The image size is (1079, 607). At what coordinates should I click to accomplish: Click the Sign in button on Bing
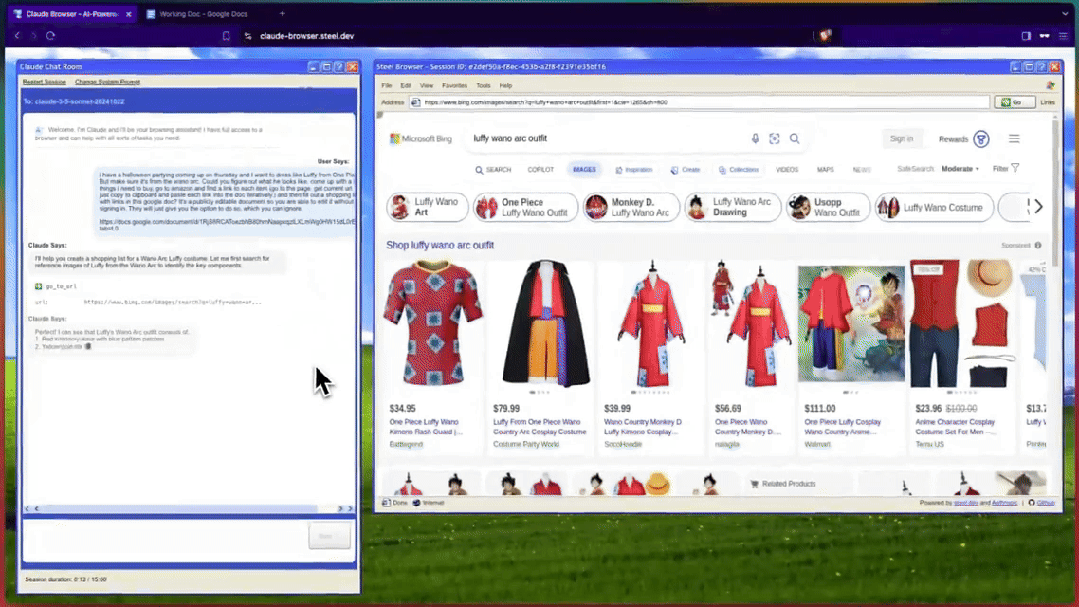pyautogui.click(x=901, y=139)
